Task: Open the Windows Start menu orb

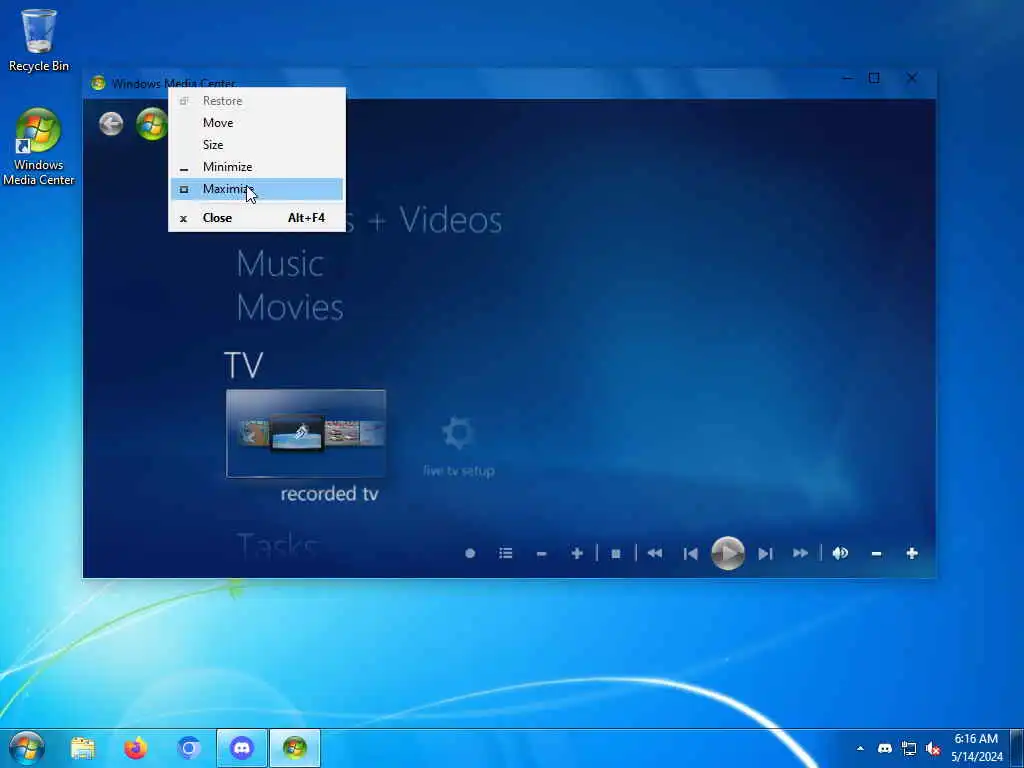Action: pos(27,748)
